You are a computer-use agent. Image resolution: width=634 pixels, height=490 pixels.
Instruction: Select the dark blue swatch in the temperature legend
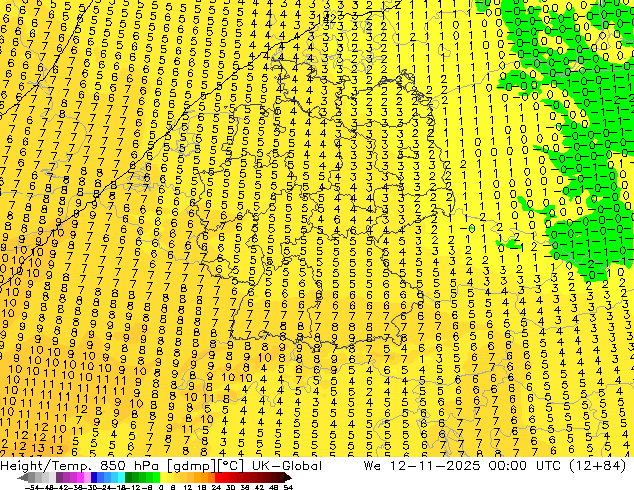pyautogui.click(x=94, y=477)
